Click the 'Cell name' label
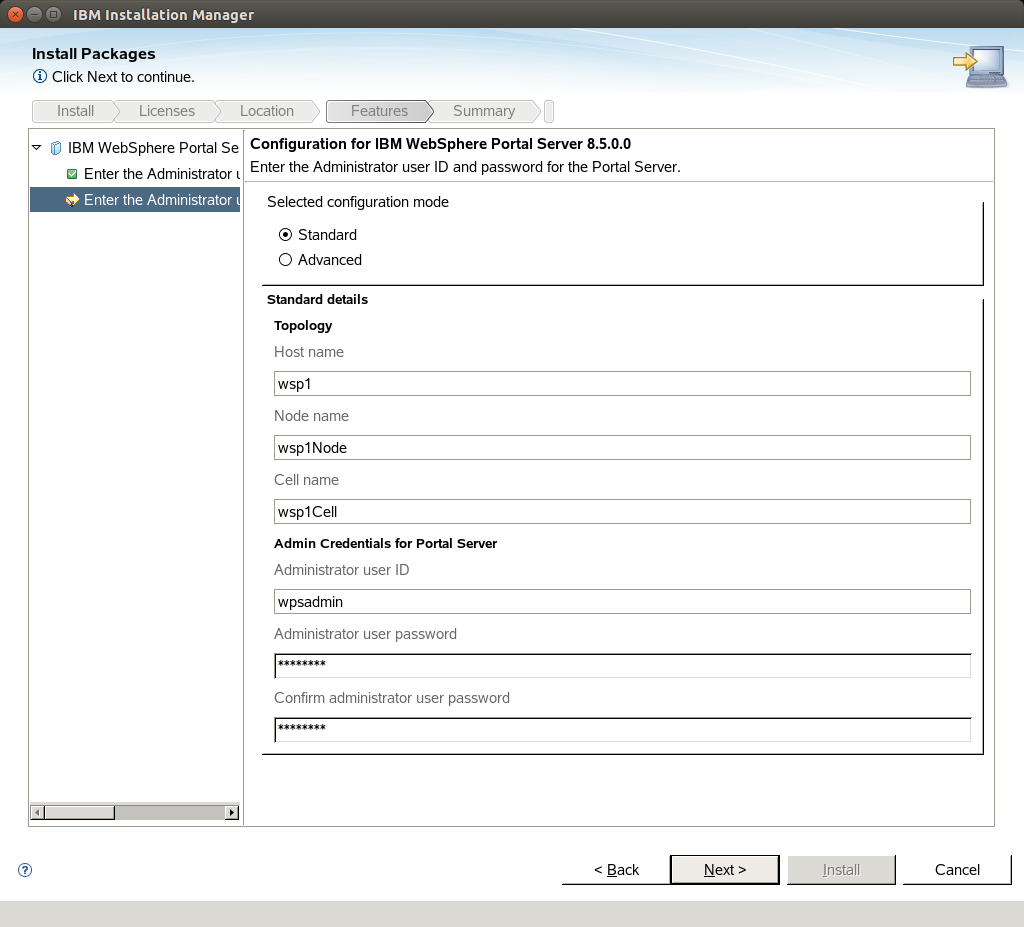 coord(306,480)
